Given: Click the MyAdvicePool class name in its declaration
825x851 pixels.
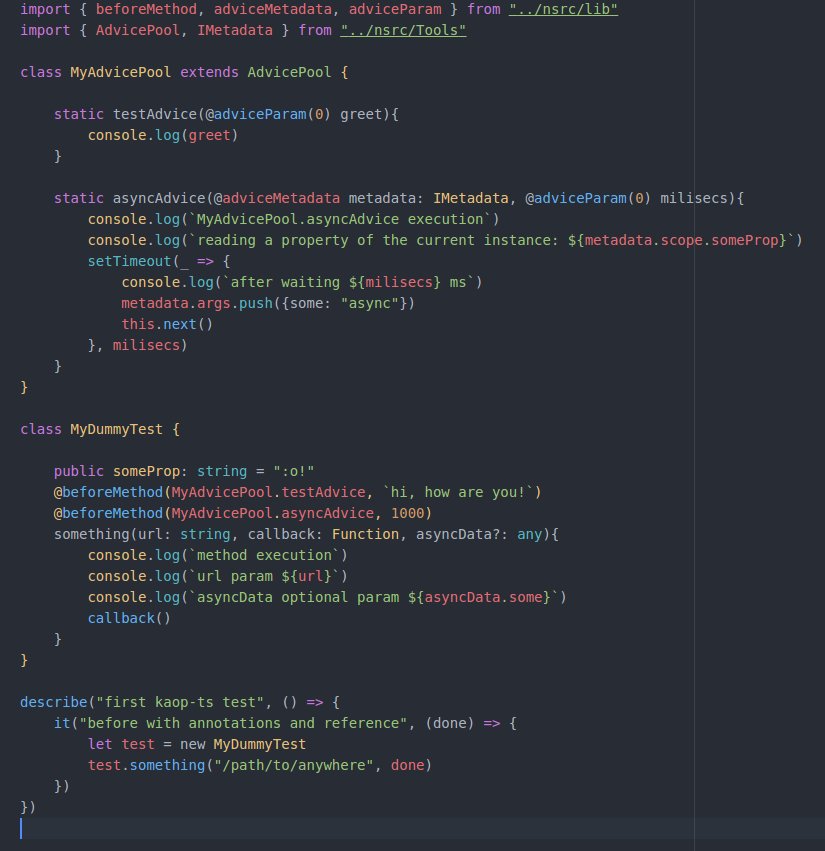Looking at the screenshot, I should pos(120,72).
